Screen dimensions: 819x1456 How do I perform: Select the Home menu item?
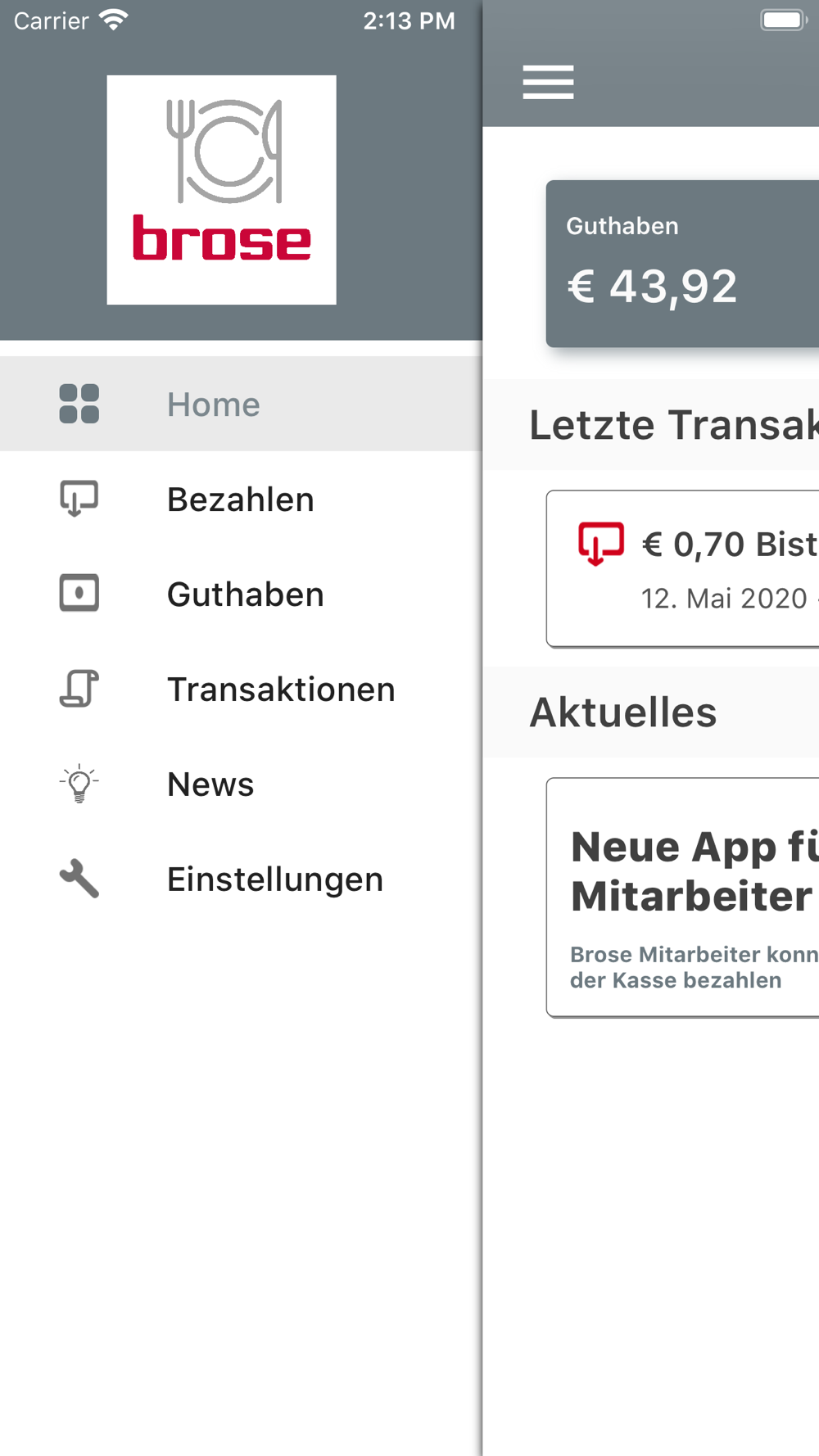241,404
